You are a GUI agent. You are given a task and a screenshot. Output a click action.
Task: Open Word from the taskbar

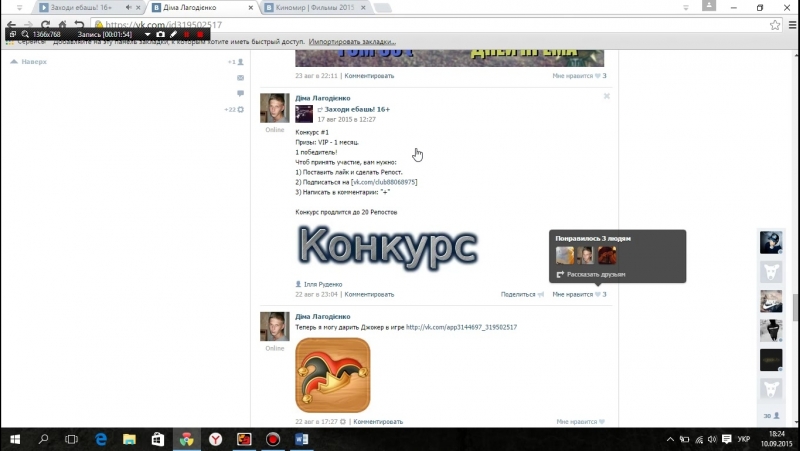tap(302, 439)
